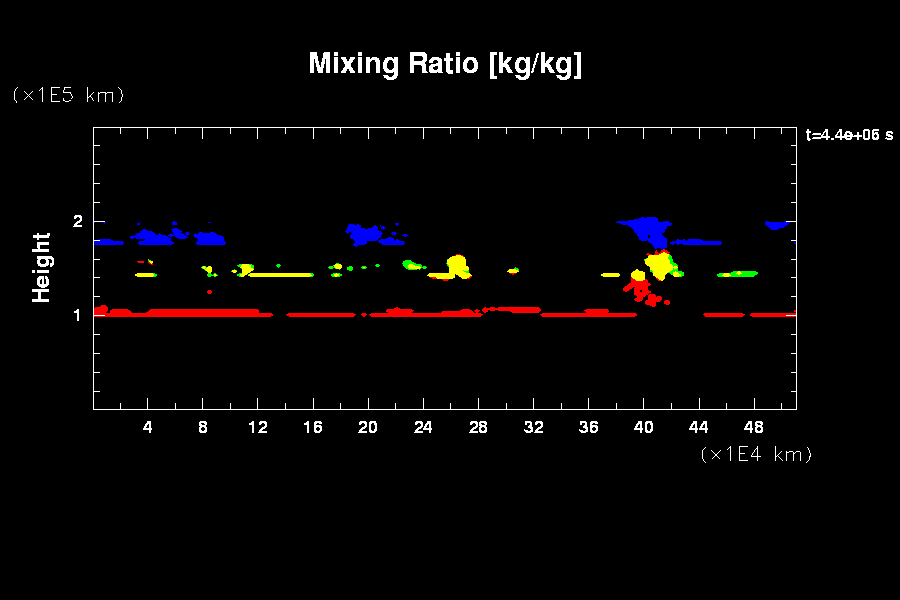The height and width of the screenshot is (600, 900).
Task: Select the timestamp text t=4.4e+06 s
Action: pos(848,135)
